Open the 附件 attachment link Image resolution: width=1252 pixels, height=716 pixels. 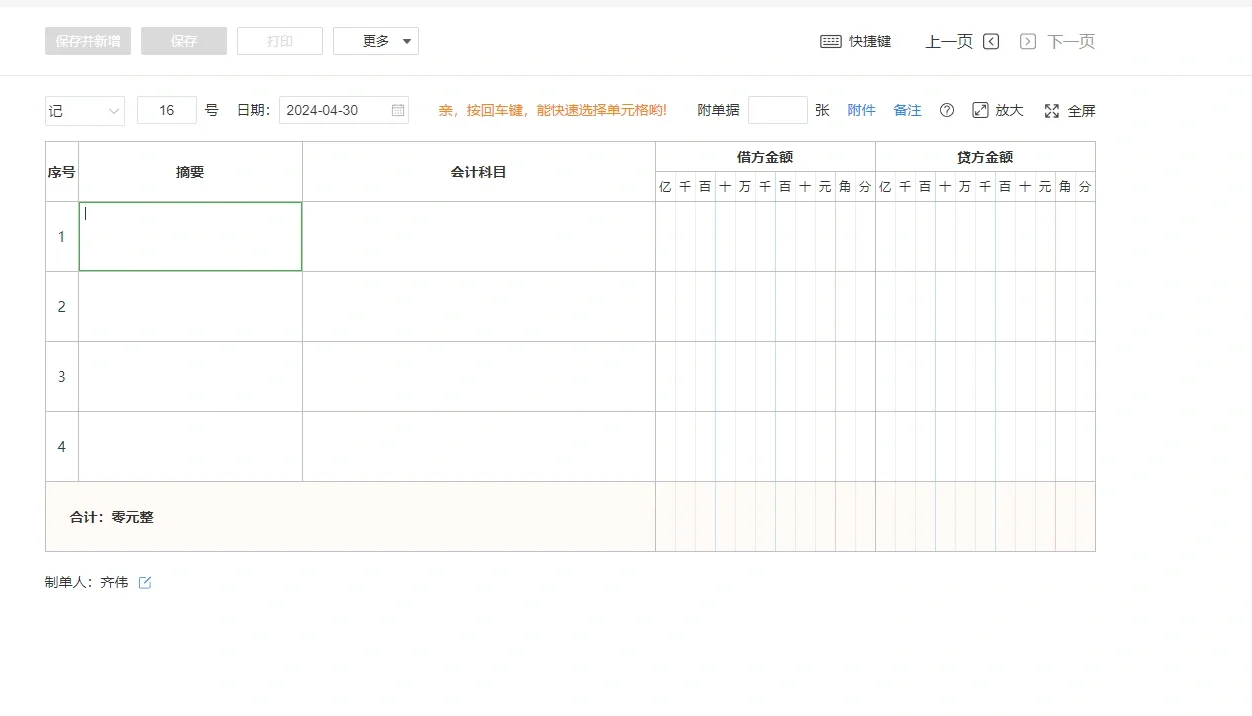tap(861, 110)
